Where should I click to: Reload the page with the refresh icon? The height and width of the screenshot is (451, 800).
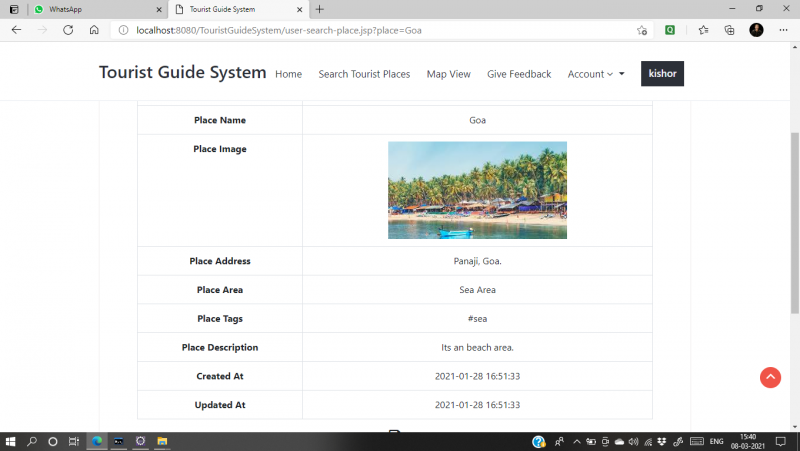pos(68,30)
